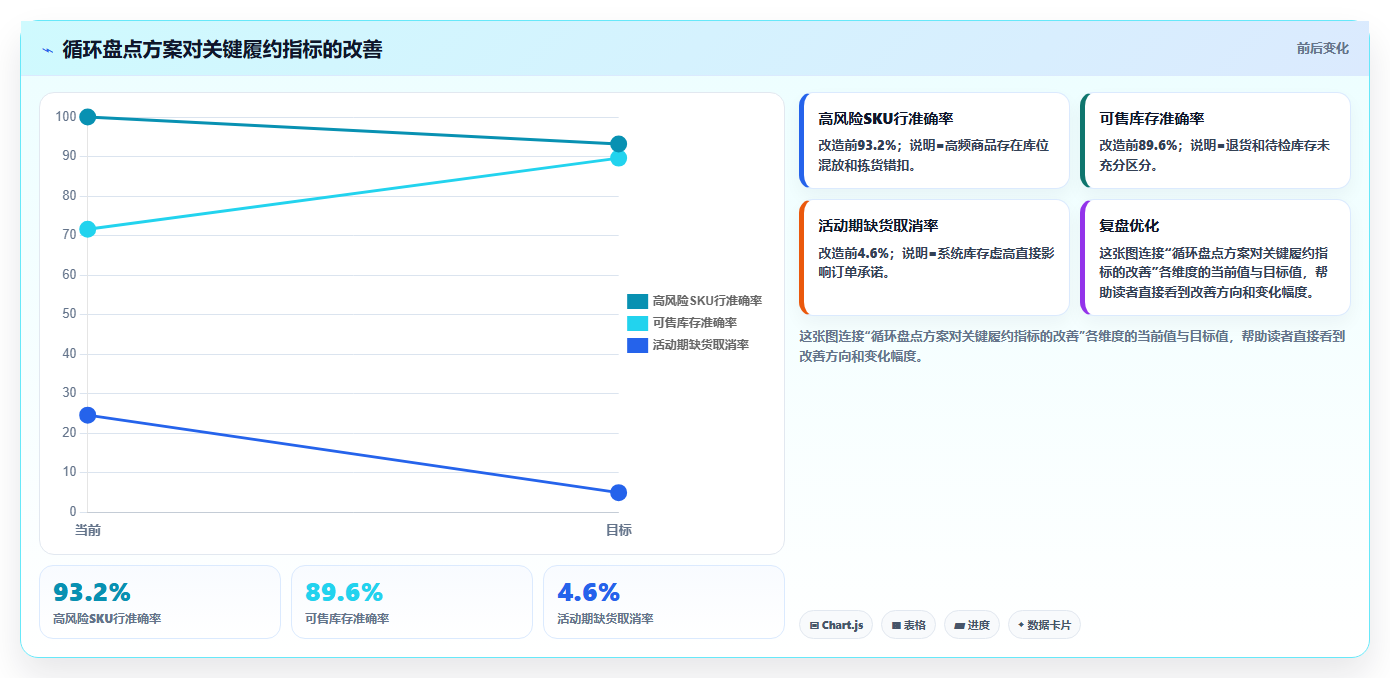Toggle 可售库存准确率 legend swatch
Image resolution: width=1390 pixels, height=678 pixels.
pos(637,323)
